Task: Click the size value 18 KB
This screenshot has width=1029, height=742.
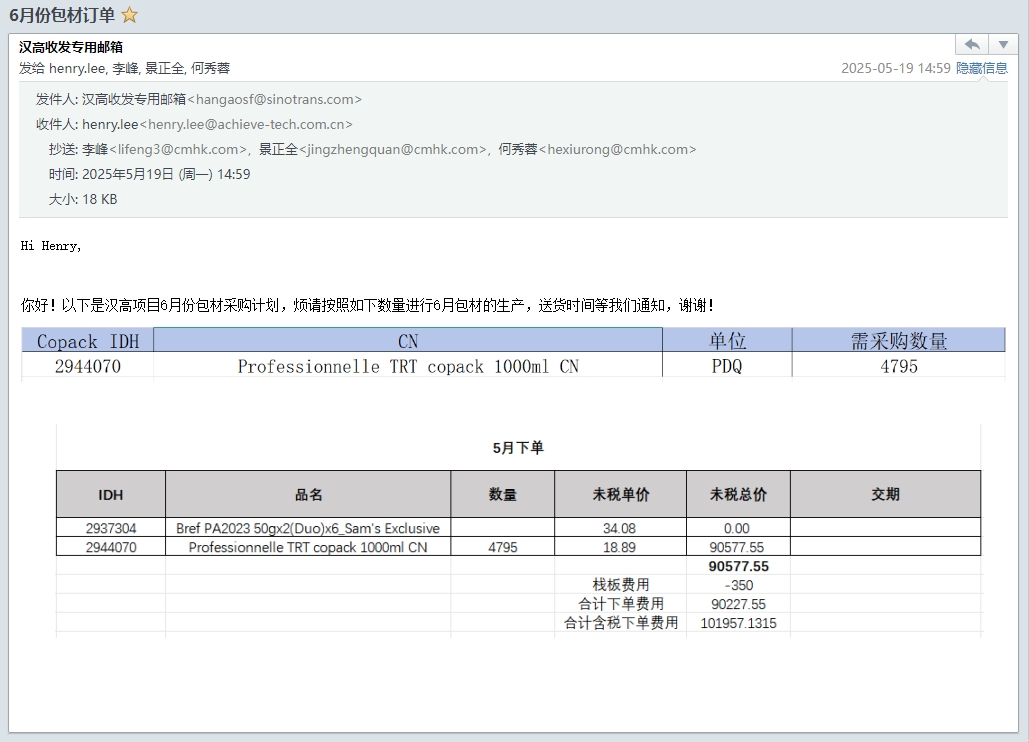Action: coord(100,199)
